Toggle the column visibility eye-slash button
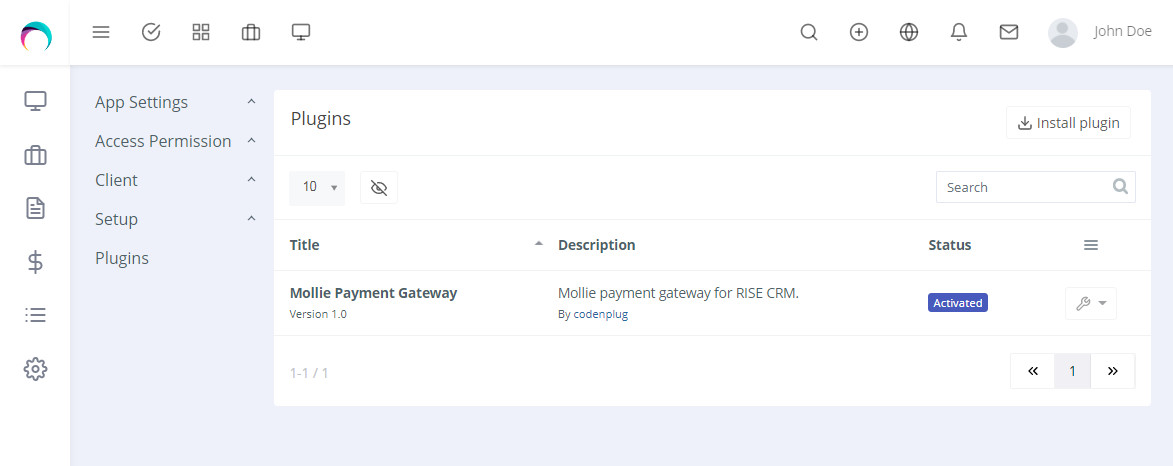1173x466 pixels. point(378,187)
